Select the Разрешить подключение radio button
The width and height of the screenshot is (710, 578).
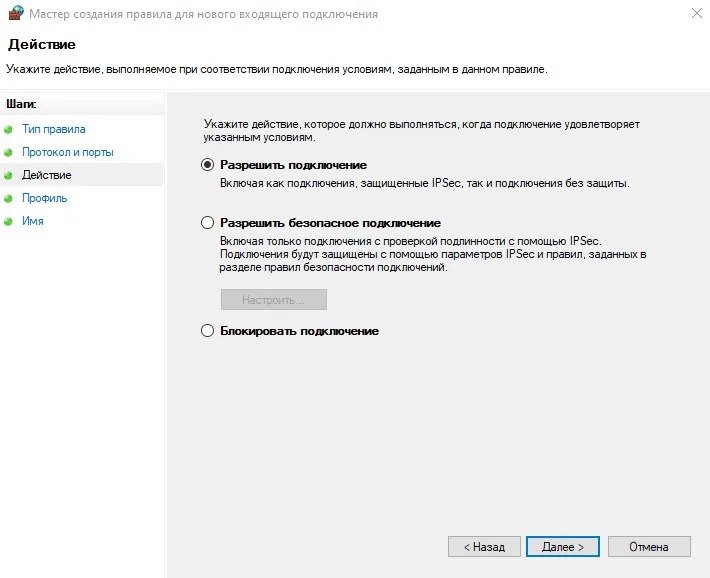pos(207,165)
